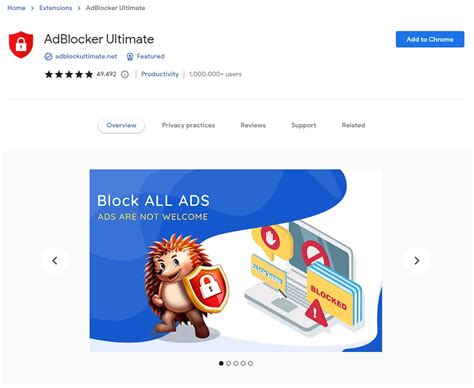
Task: Click the verified publisher checkmark icon
Action: pos(48,57)
